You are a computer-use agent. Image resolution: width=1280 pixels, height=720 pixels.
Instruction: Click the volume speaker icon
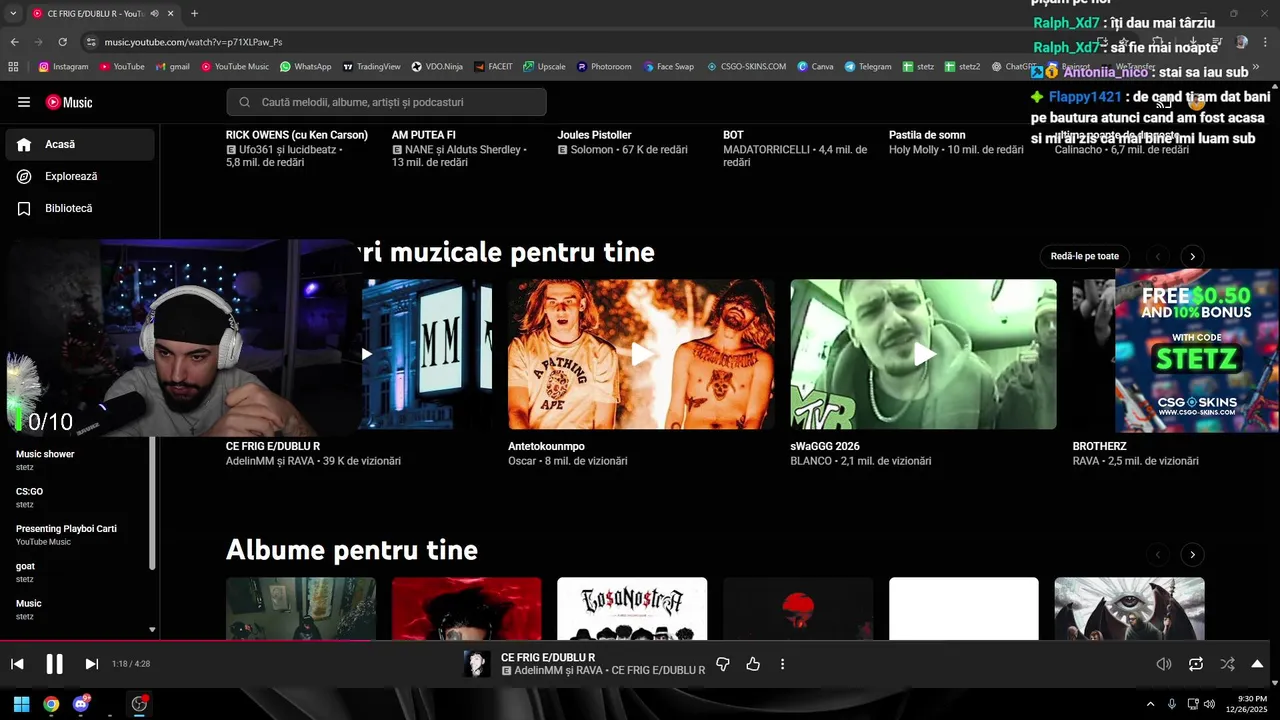[1164, 664]
